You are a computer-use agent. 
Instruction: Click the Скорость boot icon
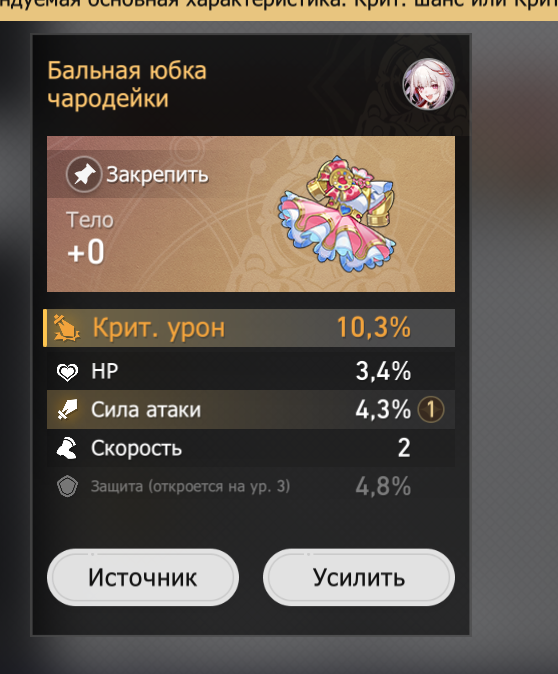pos(67,448)
